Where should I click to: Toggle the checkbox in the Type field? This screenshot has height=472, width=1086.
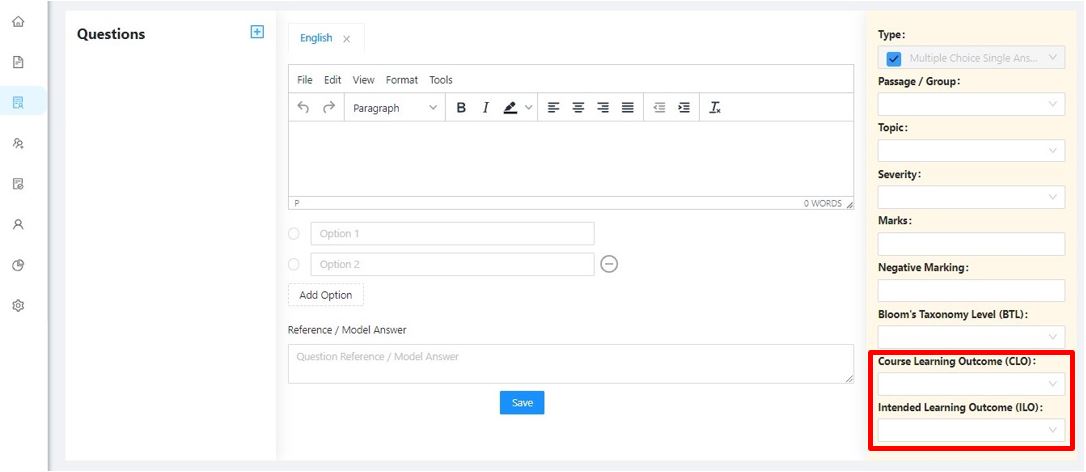point(893,58)
